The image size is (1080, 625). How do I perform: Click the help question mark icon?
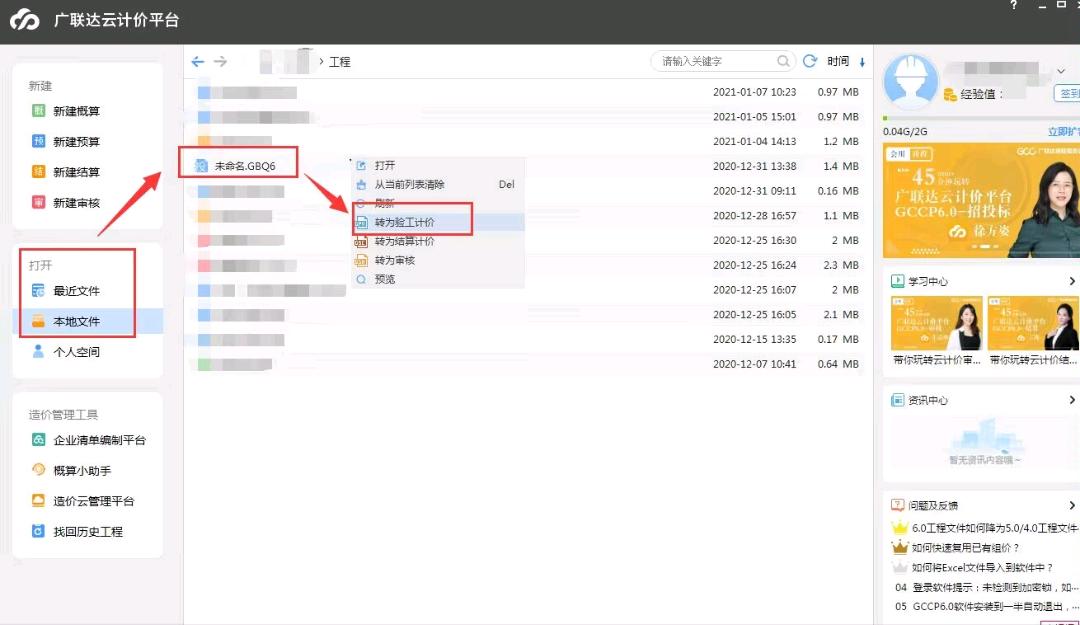tap(1013, 5)
